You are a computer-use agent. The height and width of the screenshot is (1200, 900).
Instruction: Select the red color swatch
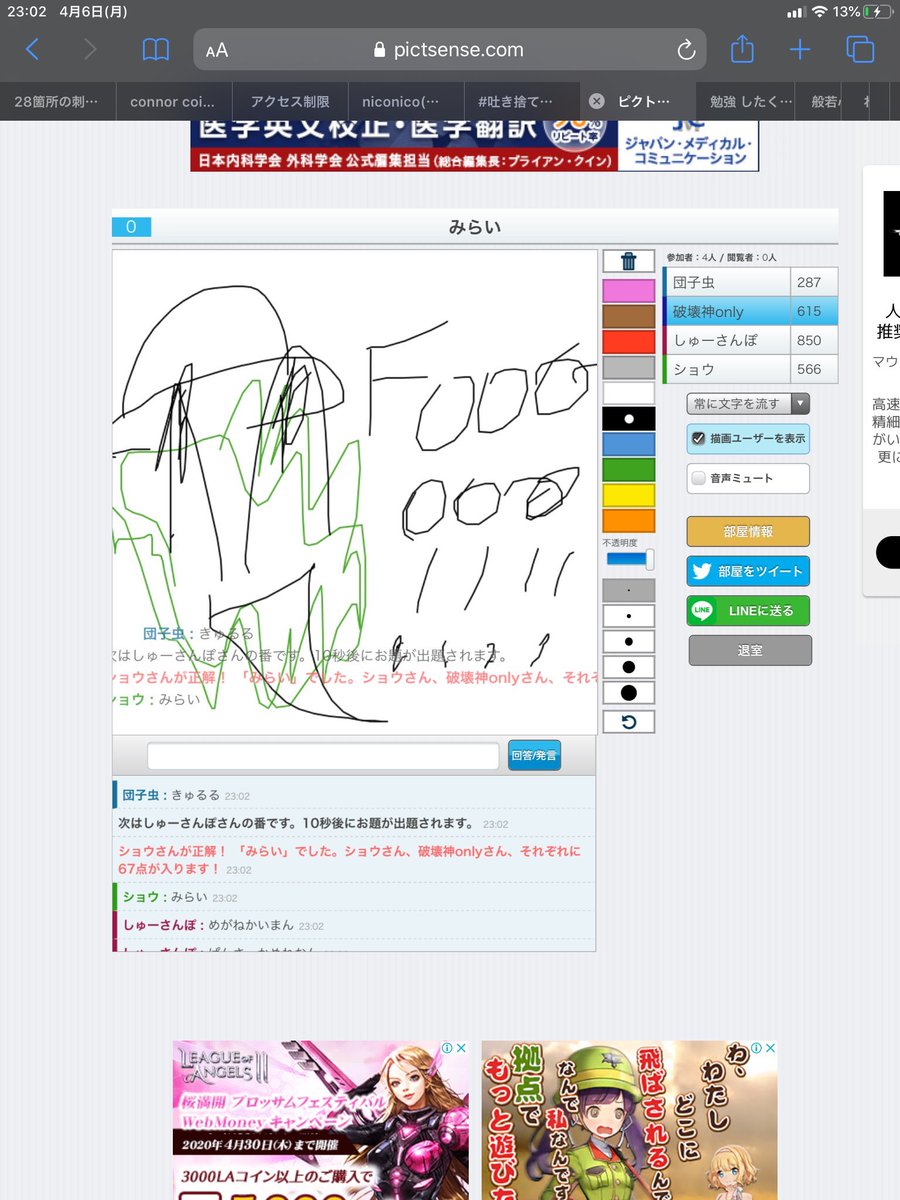coord(628,342)
